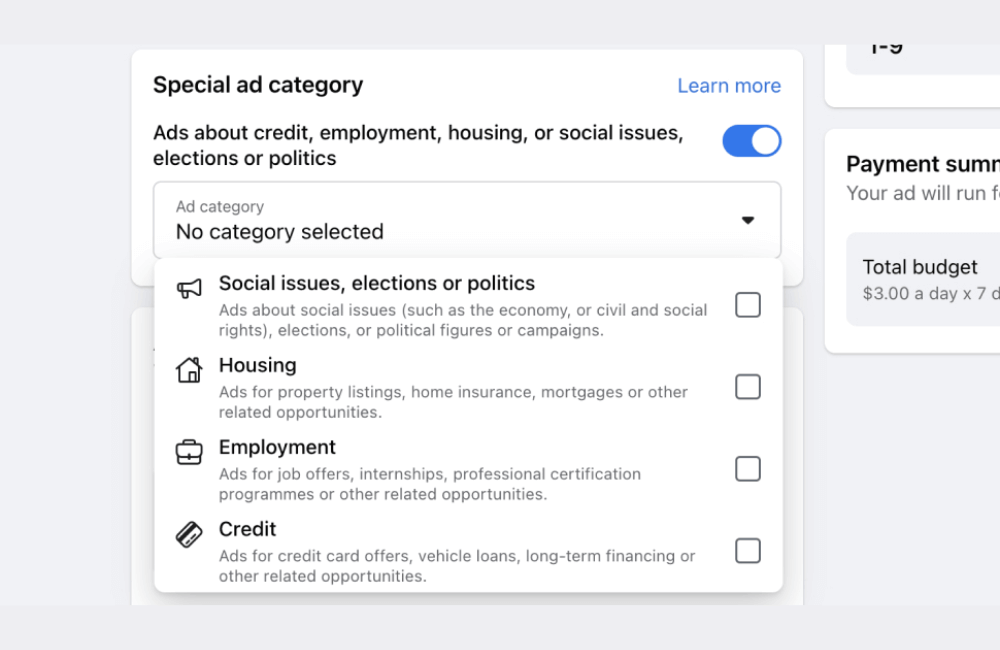This screenshot has height=650, width=1000.
Task: Open the Learn more link
Action: pos(729,86)
